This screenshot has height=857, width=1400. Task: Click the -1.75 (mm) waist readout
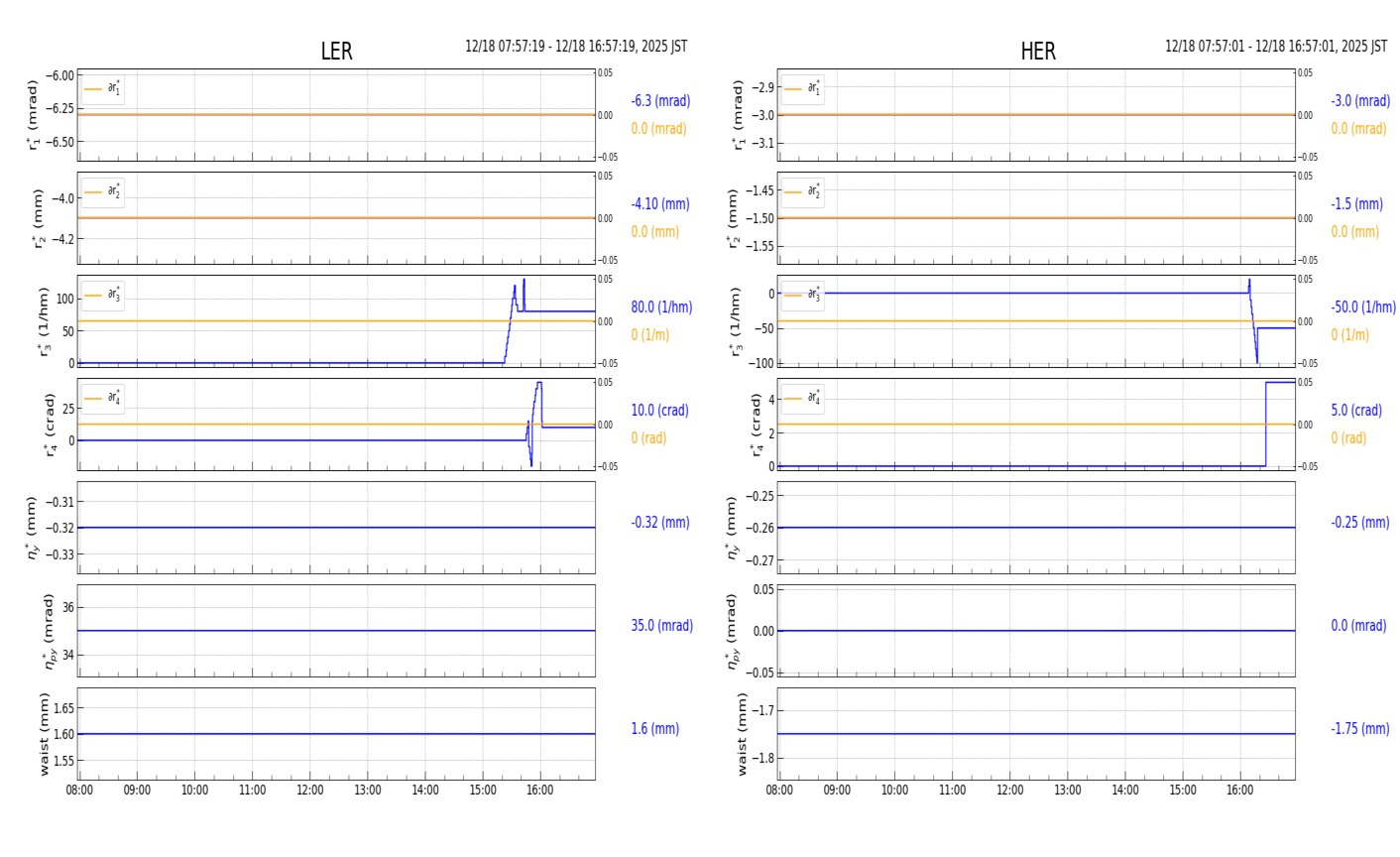click(x=1360, y=729)
